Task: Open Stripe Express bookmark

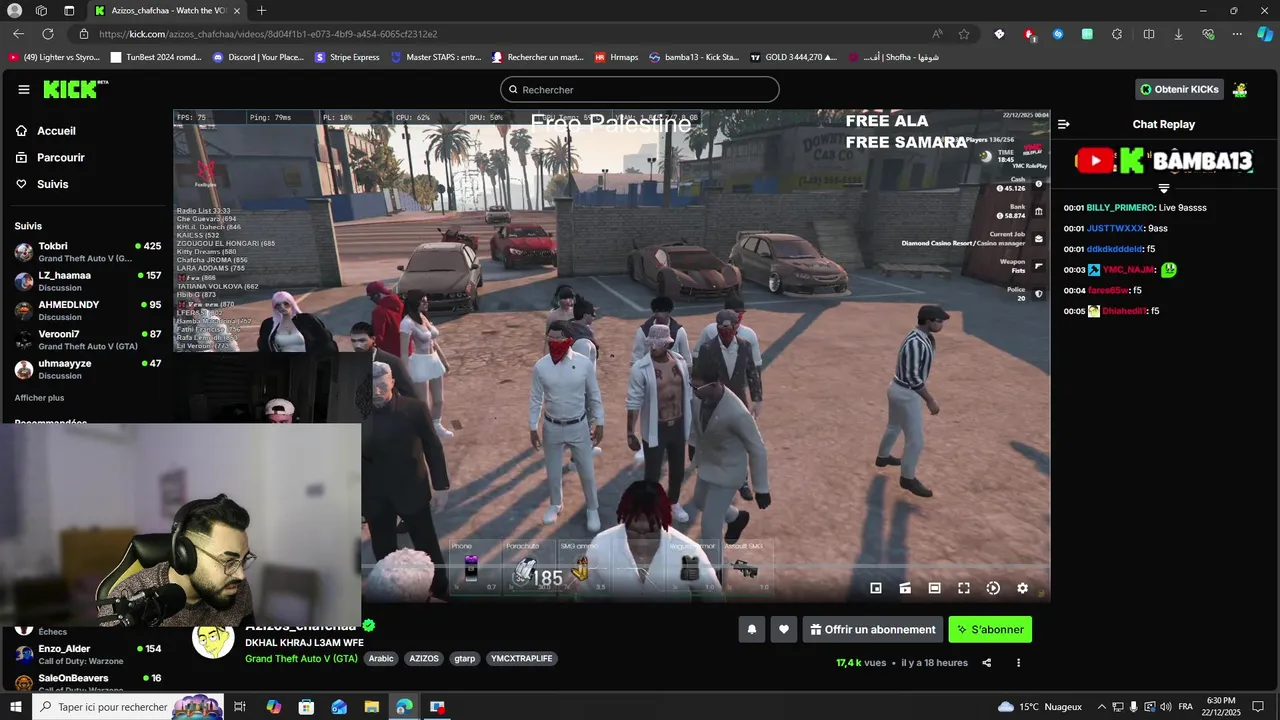Action: pos(347,57)
